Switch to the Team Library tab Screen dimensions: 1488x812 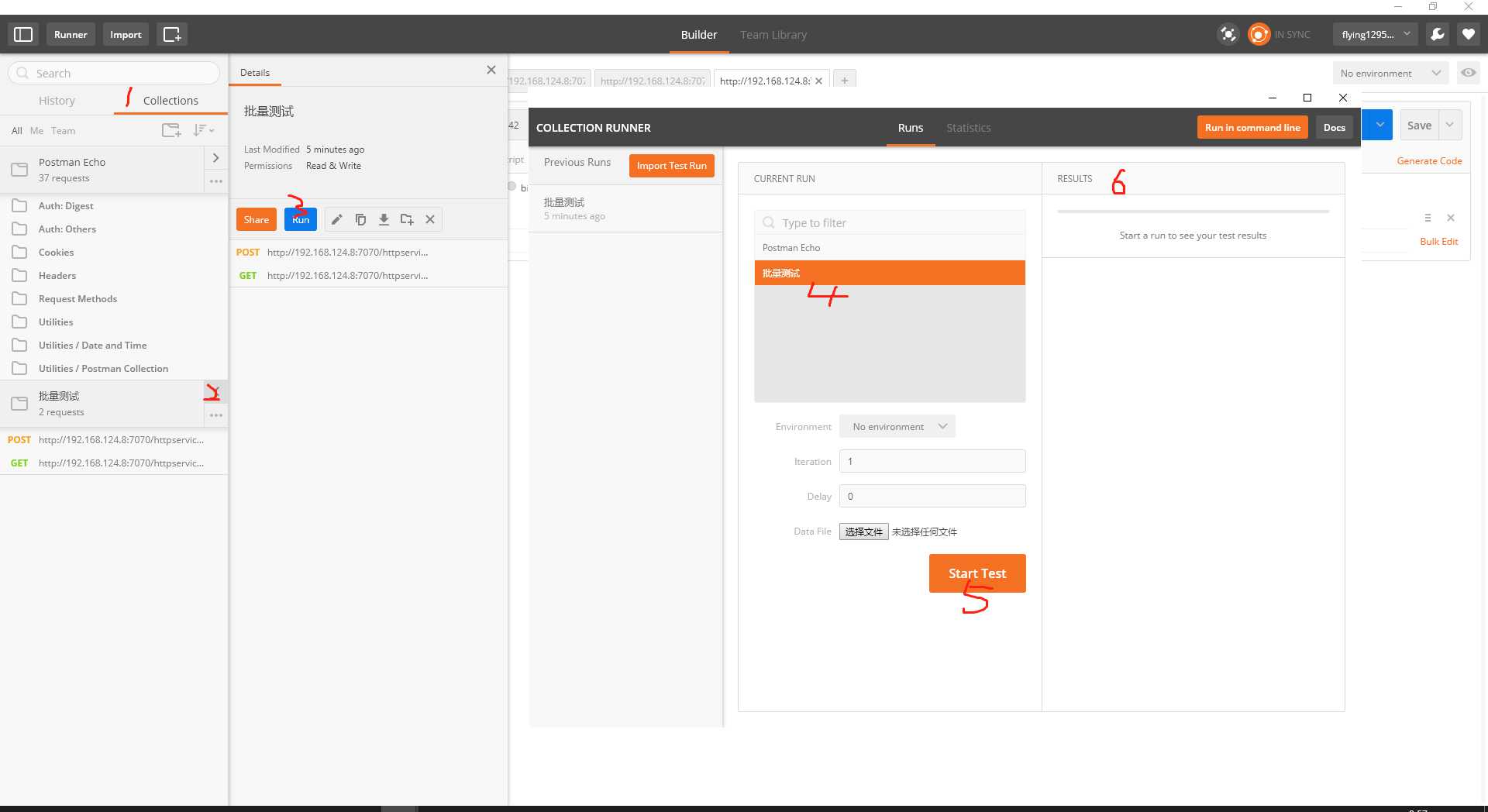pos(773,35)
